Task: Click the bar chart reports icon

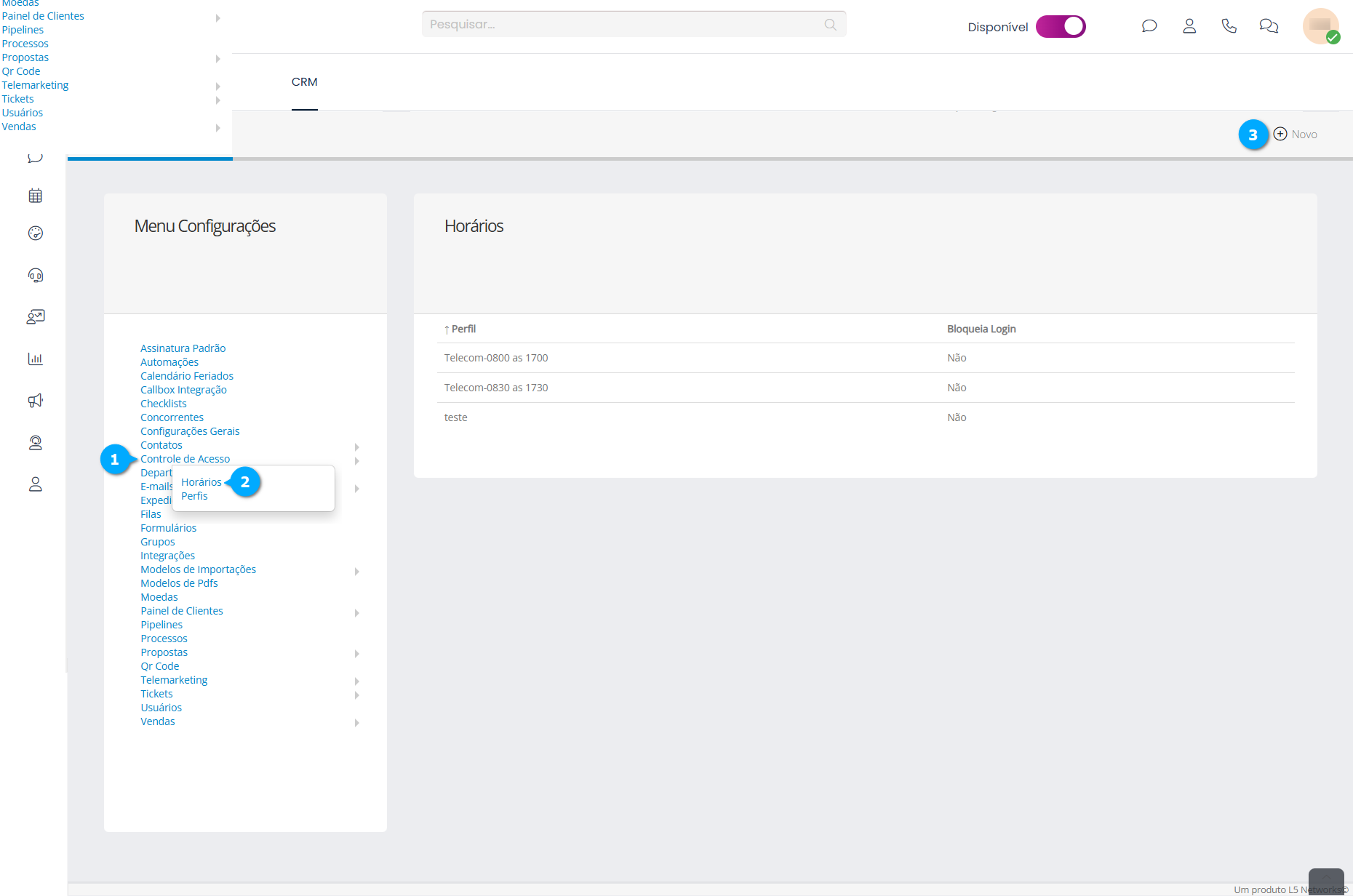Action: pyautogui.click(x=35, y=359)
